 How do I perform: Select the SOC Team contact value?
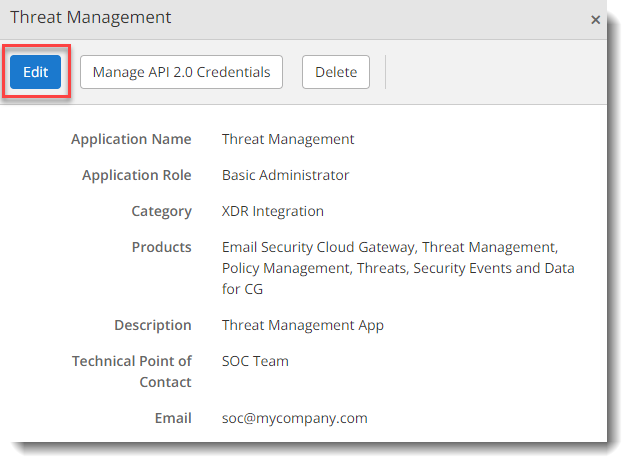pyautogui.click(x=255, y=361)
